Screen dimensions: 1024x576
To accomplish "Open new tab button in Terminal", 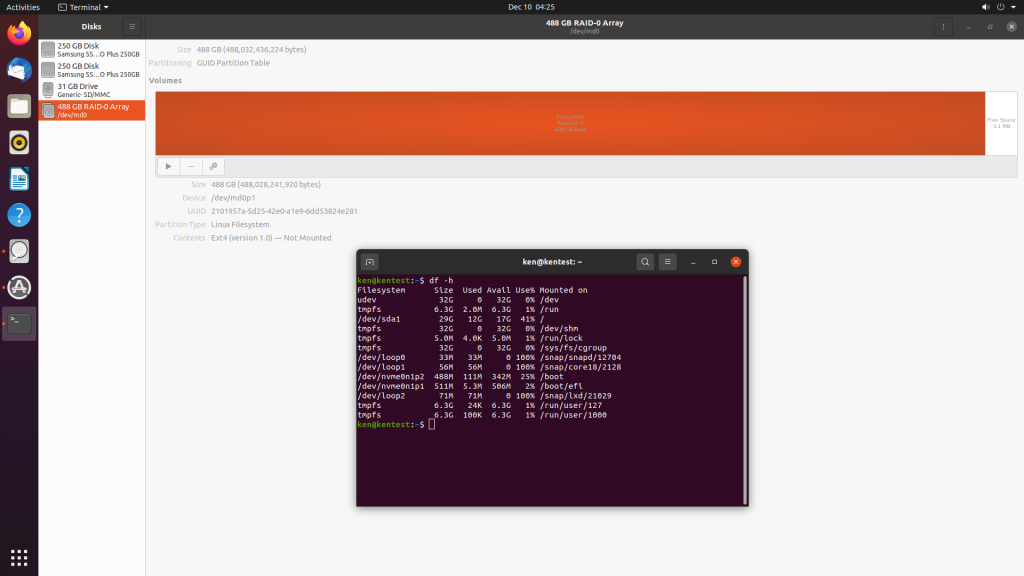I will (x=370, y=262).
